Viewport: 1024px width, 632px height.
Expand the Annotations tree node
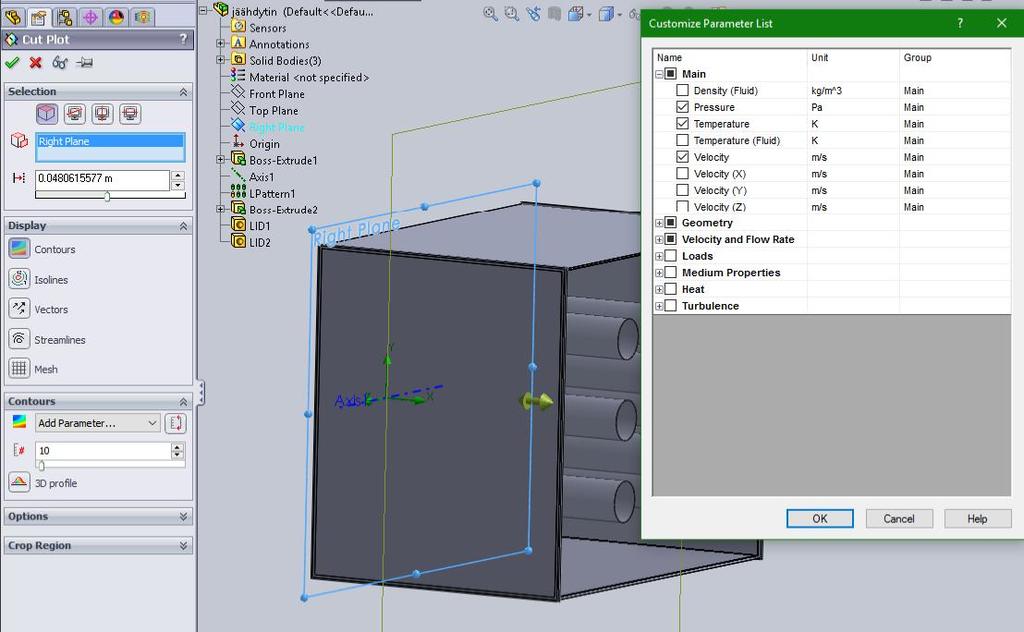(x=221, y=44)
